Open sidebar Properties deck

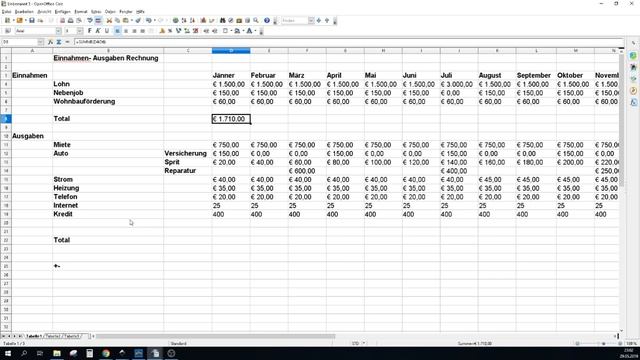point(633,55)
